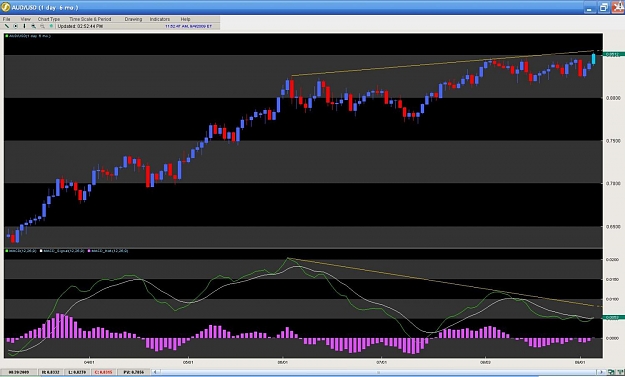Click the horizontal scrollbar thumb

point(379,372)
